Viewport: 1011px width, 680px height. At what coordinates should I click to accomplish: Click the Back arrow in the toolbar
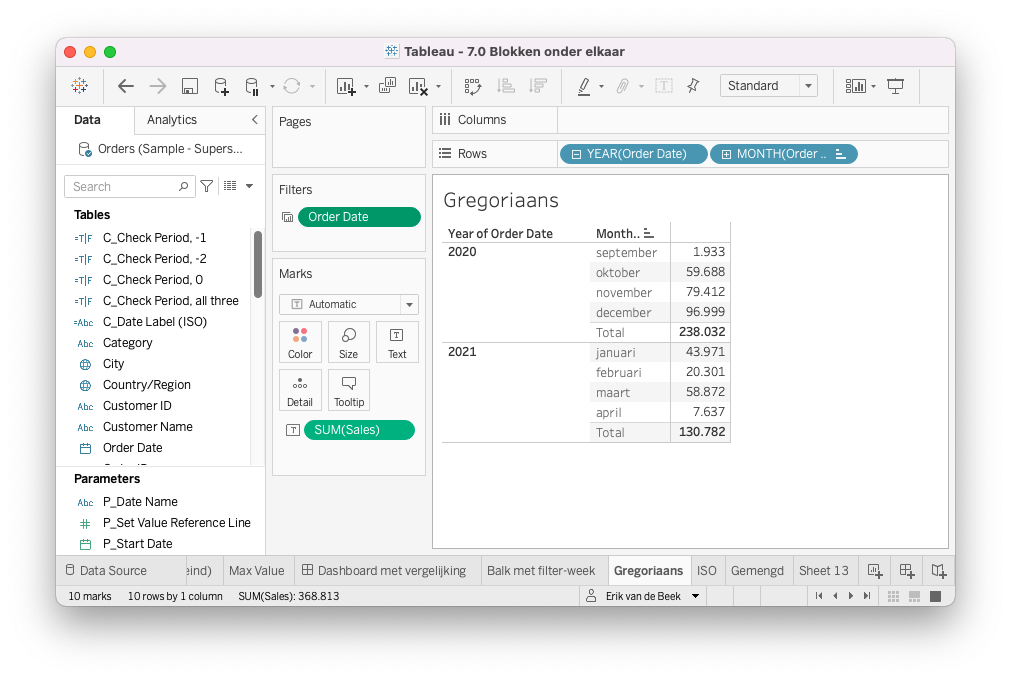[126, 86]
